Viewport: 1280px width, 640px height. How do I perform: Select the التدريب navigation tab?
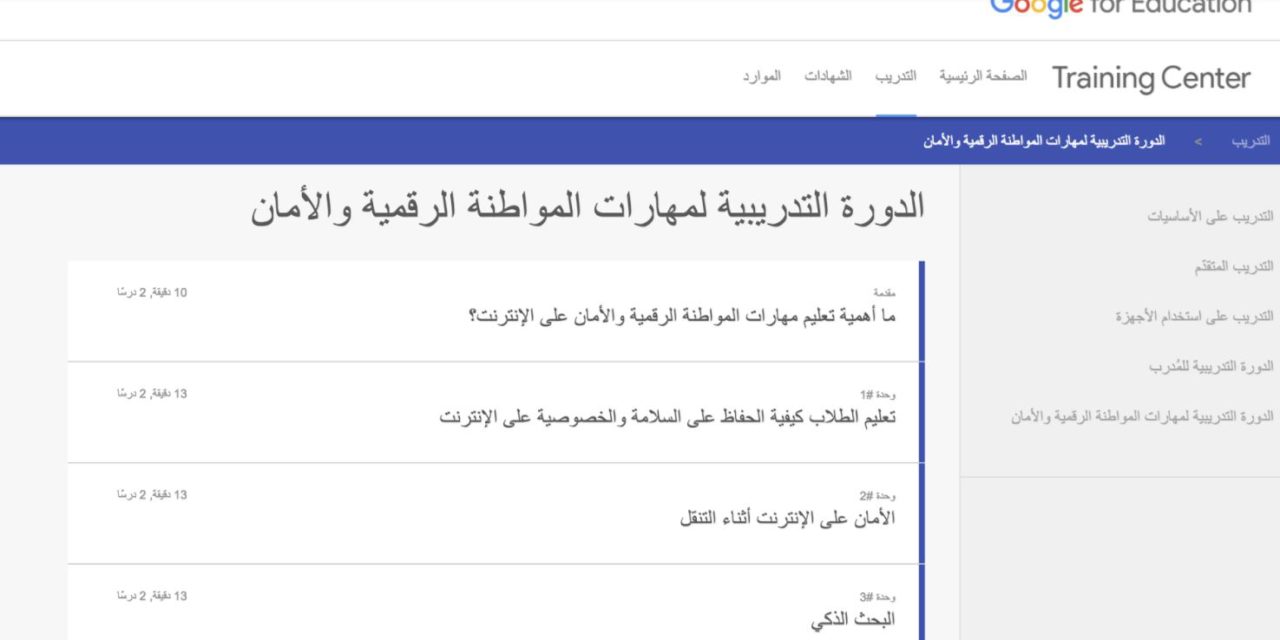896,76
